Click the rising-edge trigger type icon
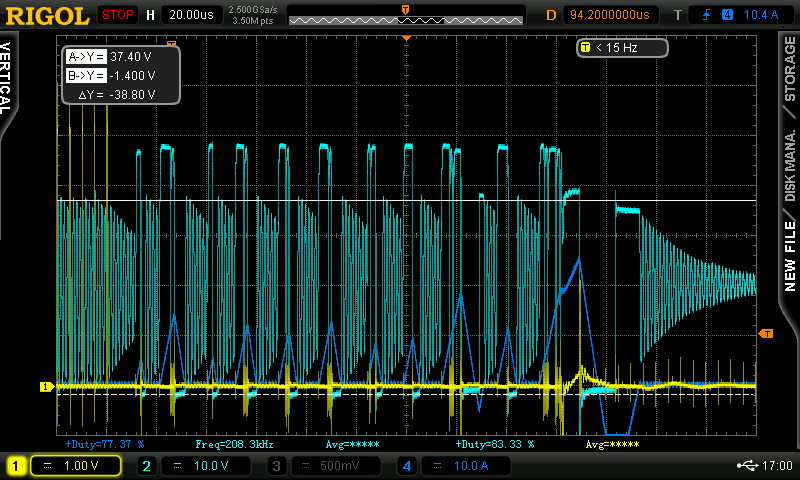The image size is (800, 480). pos(708,15)
